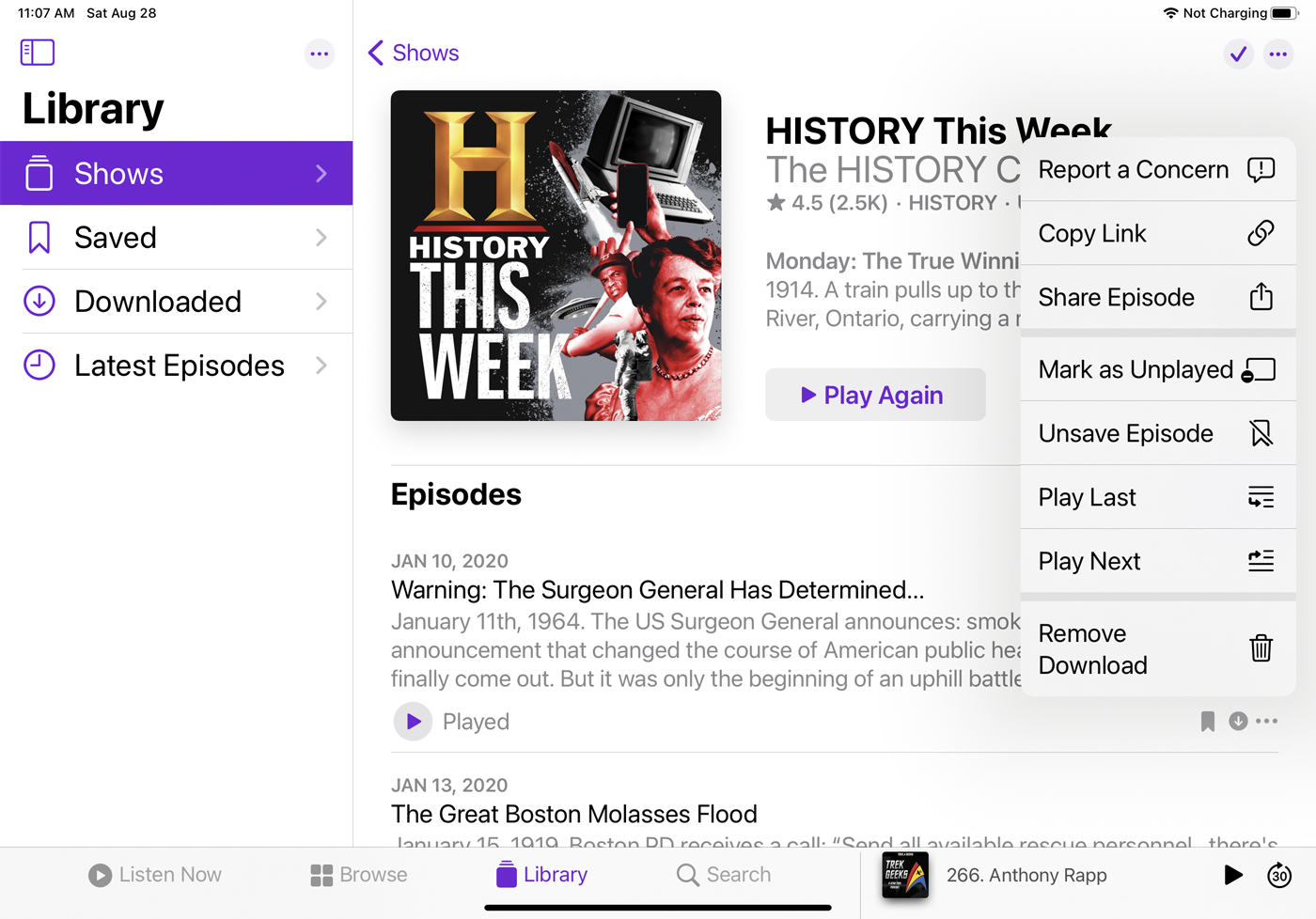Screen dimensions: 1316x919
Task: Select Unsave Episode menu item
Action: 1158,433
